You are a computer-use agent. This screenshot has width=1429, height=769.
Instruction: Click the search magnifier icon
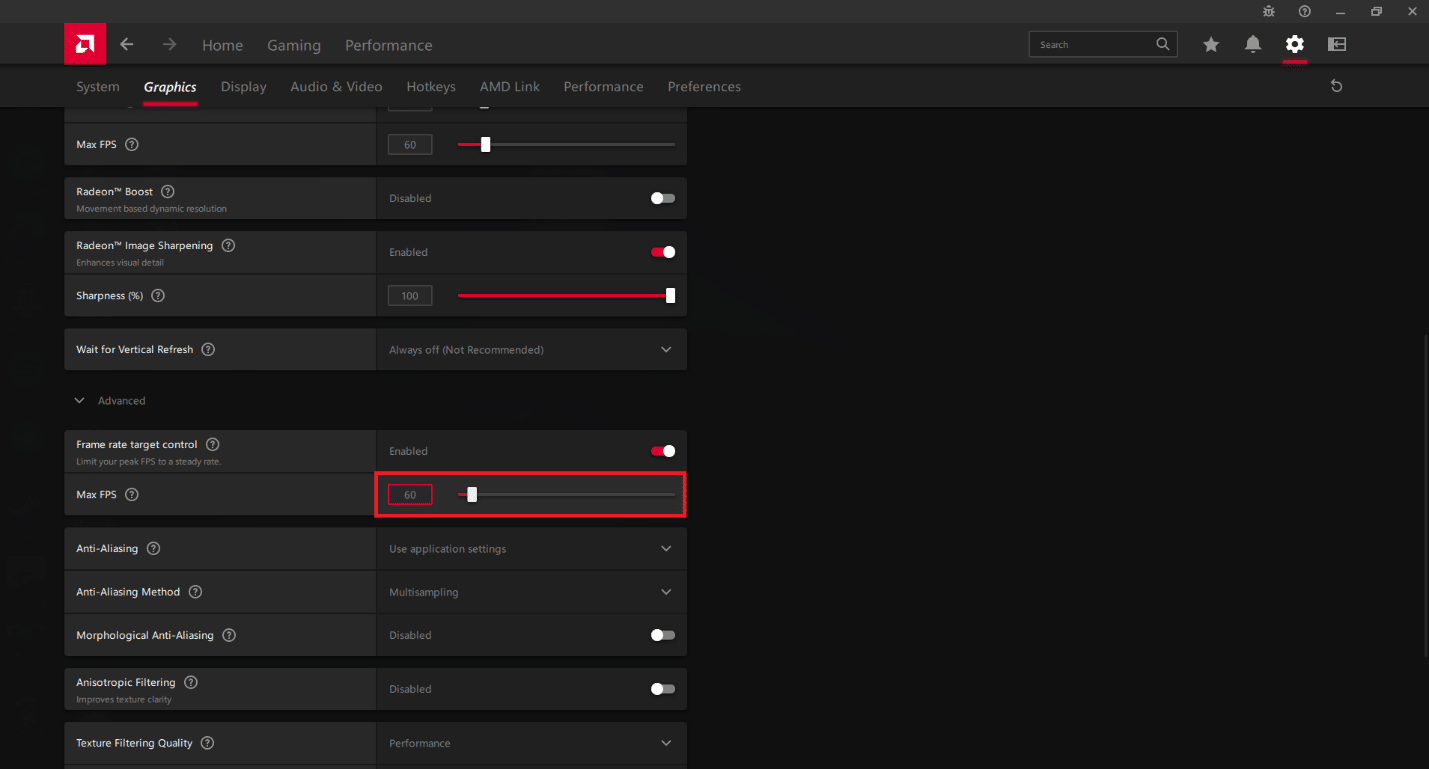coord(1163,44)
